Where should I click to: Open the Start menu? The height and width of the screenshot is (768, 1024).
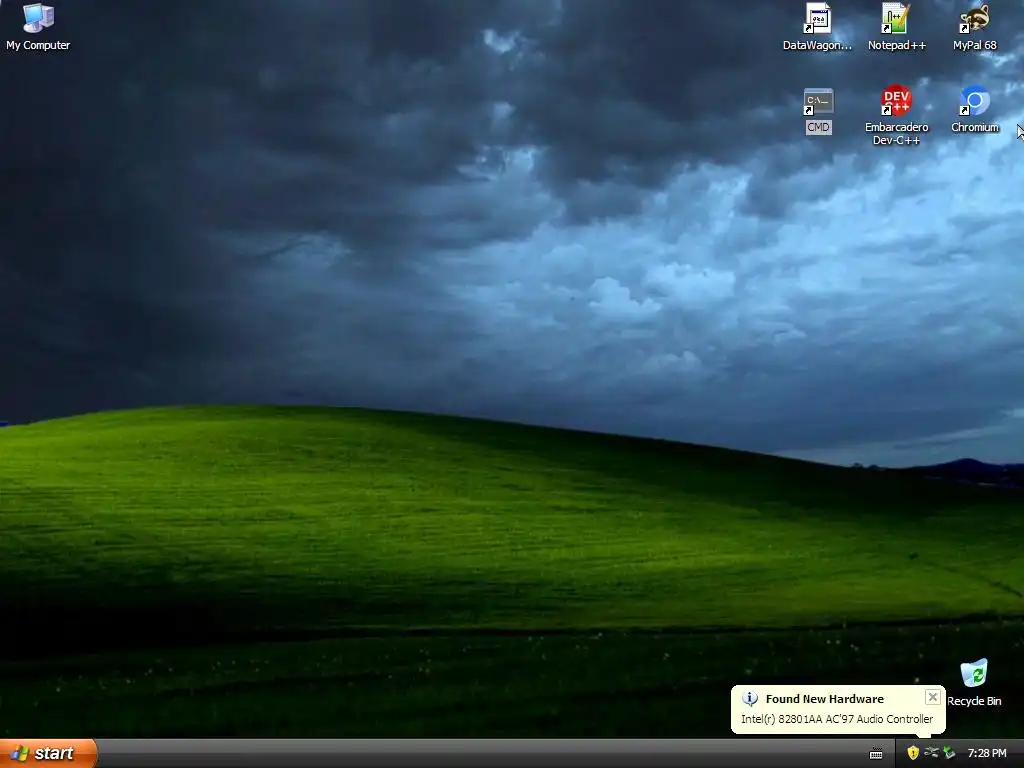(48, 753)
